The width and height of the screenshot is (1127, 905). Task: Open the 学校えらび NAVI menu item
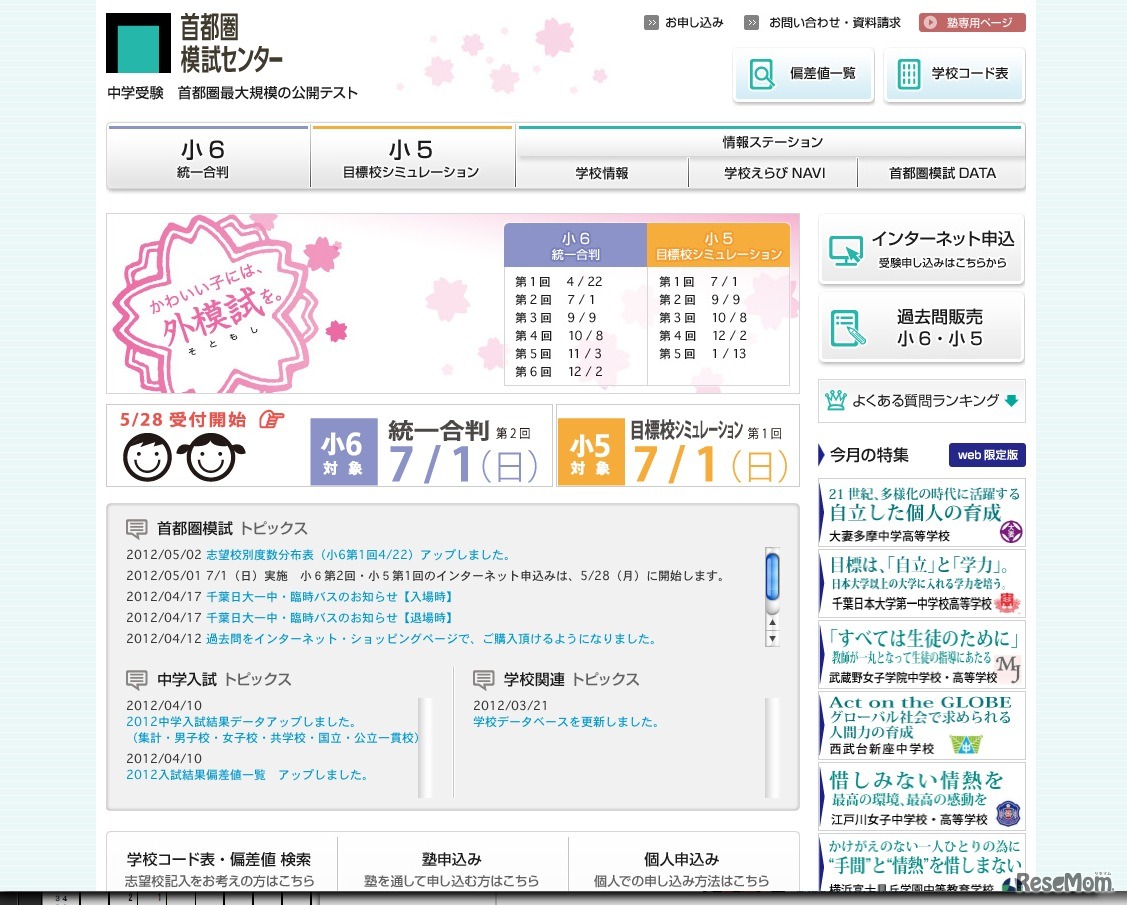(772, 173)
